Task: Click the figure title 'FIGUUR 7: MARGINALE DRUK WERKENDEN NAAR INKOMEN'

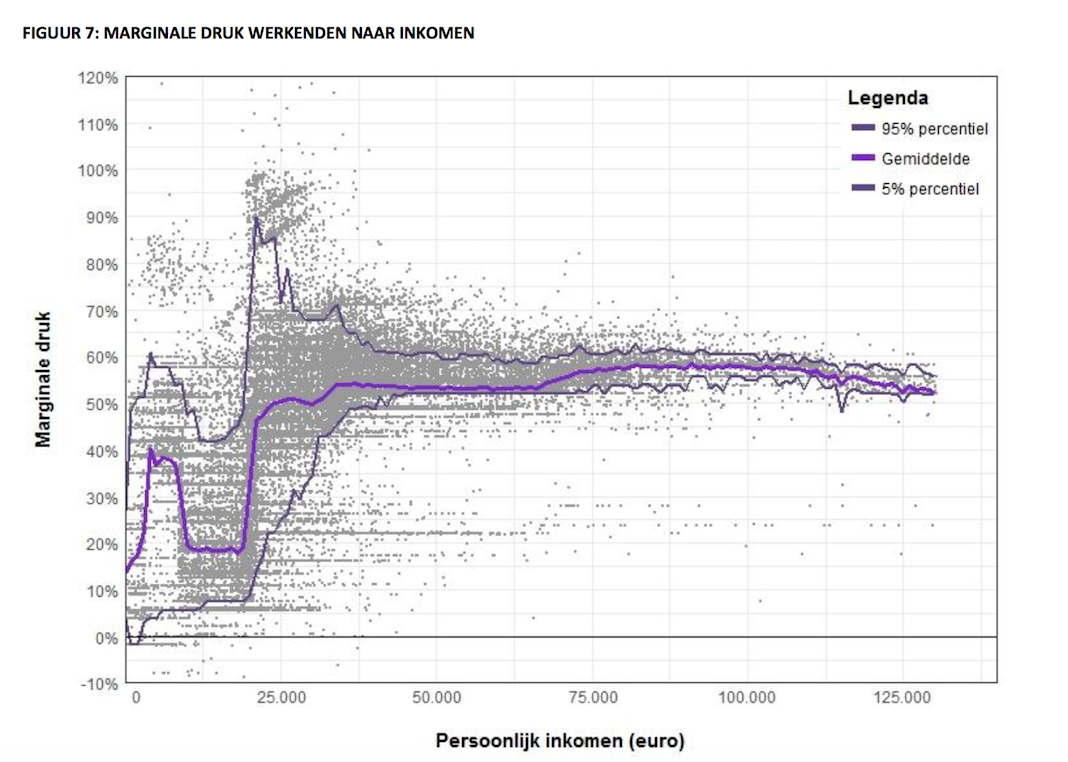Action: point(249,33)
